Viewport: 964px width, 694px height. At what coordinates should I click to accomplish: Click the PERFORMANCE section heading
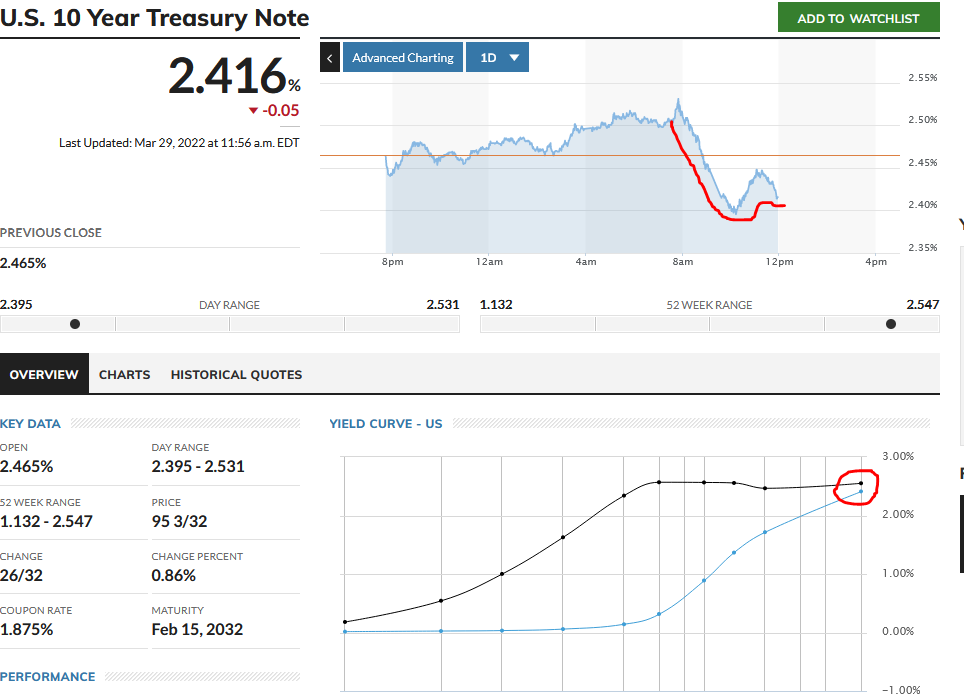(x=47, y=677)
